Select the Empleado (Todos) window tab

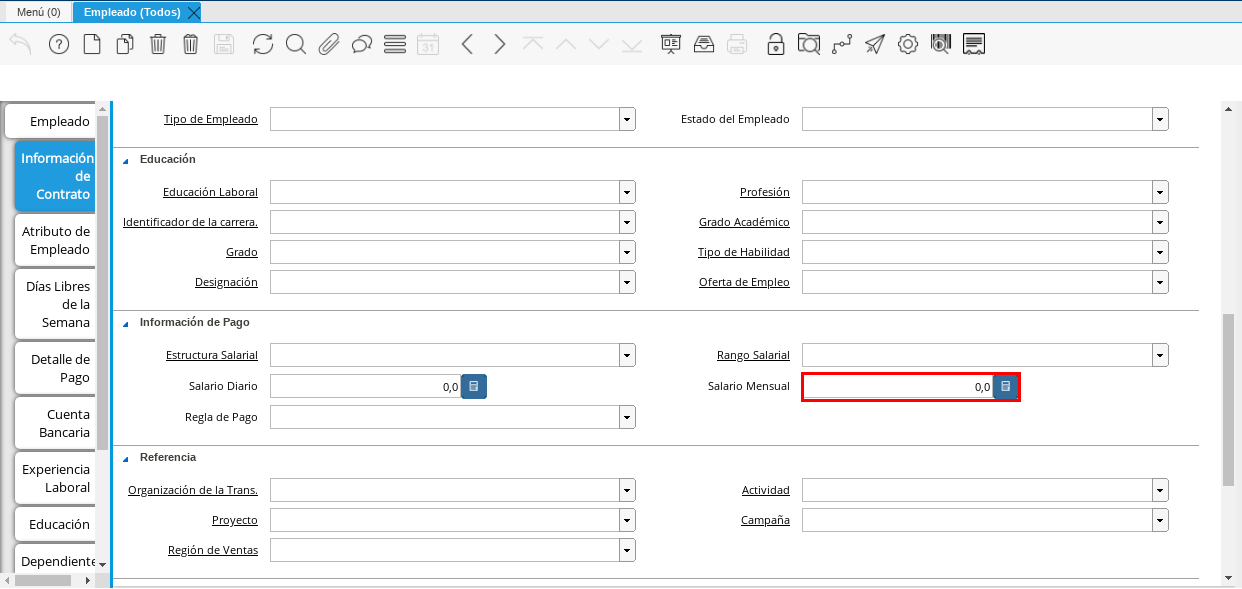(x=132, y=12)
